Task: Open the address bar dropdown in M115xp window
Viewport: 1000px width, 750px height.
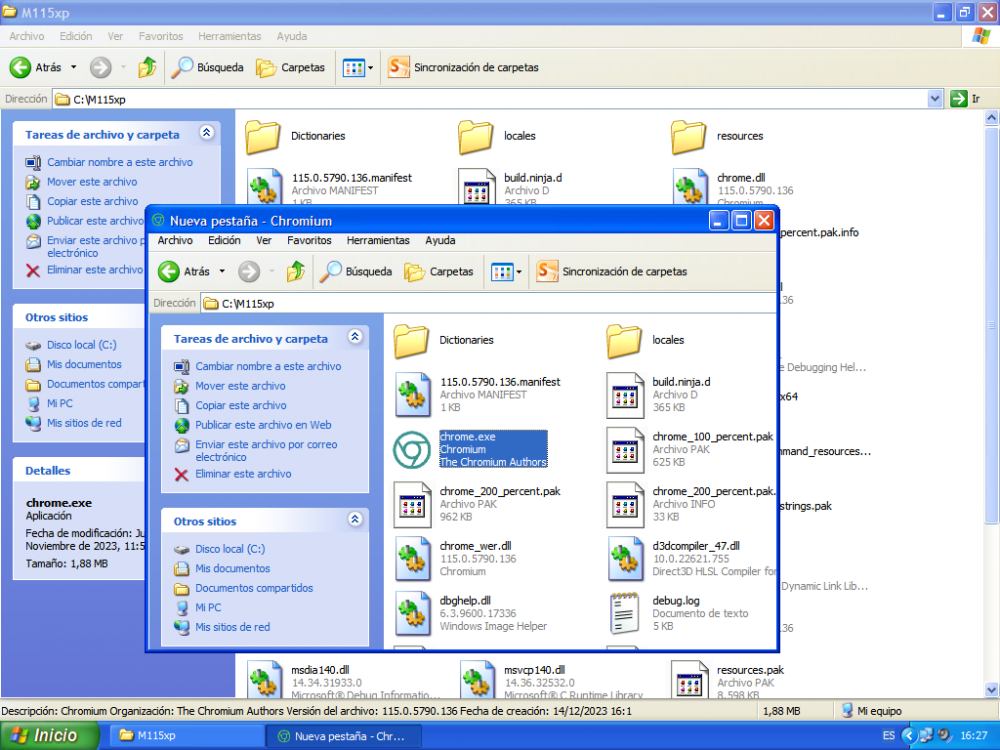Action: point(935,99)
